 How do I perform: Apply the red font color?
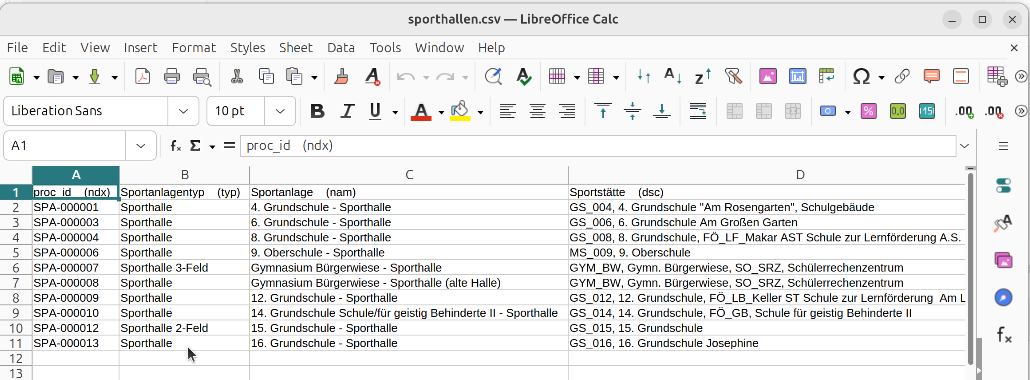click(421, 111)
